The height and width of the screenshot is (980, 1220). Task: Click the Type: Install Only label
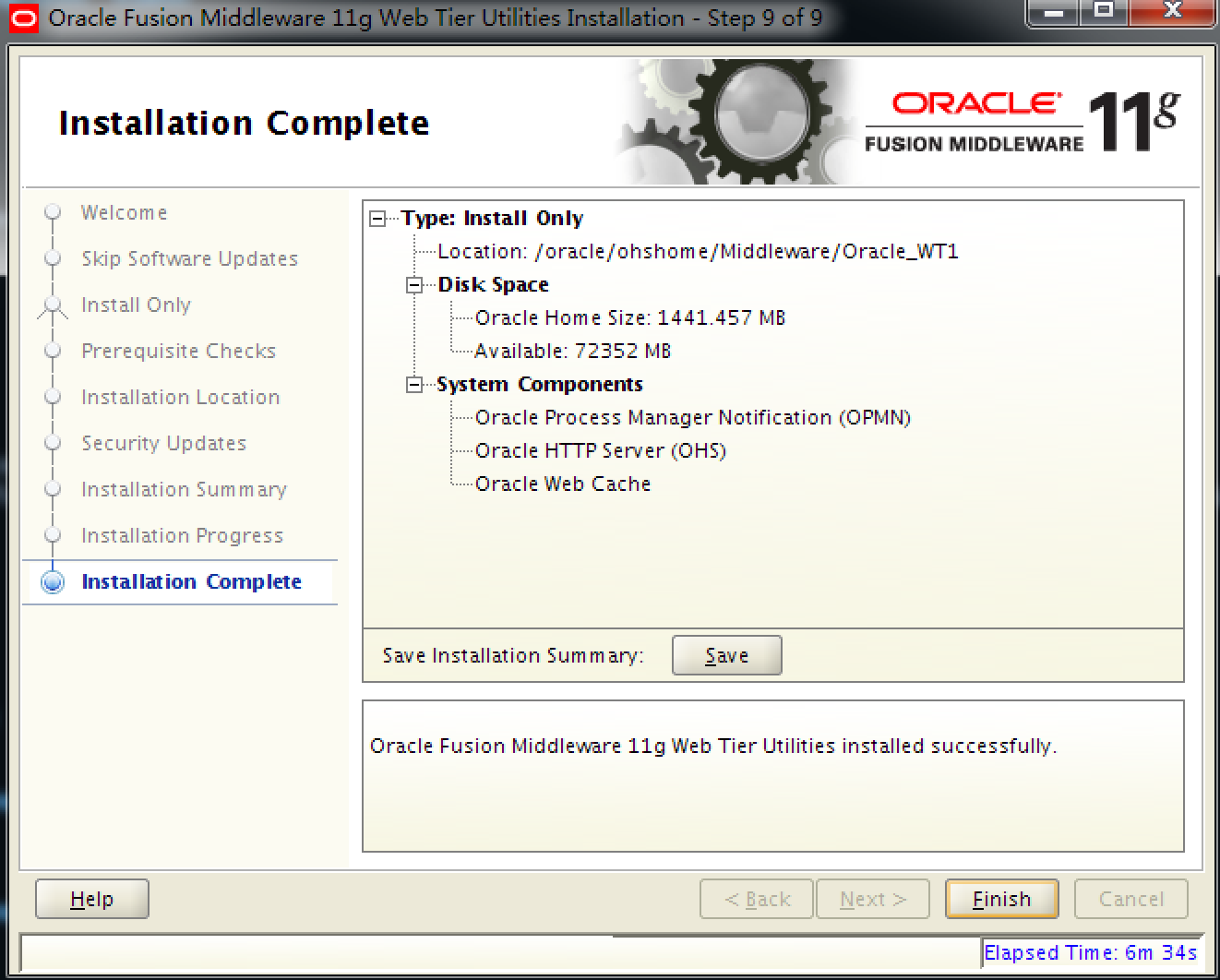[492, 219]
